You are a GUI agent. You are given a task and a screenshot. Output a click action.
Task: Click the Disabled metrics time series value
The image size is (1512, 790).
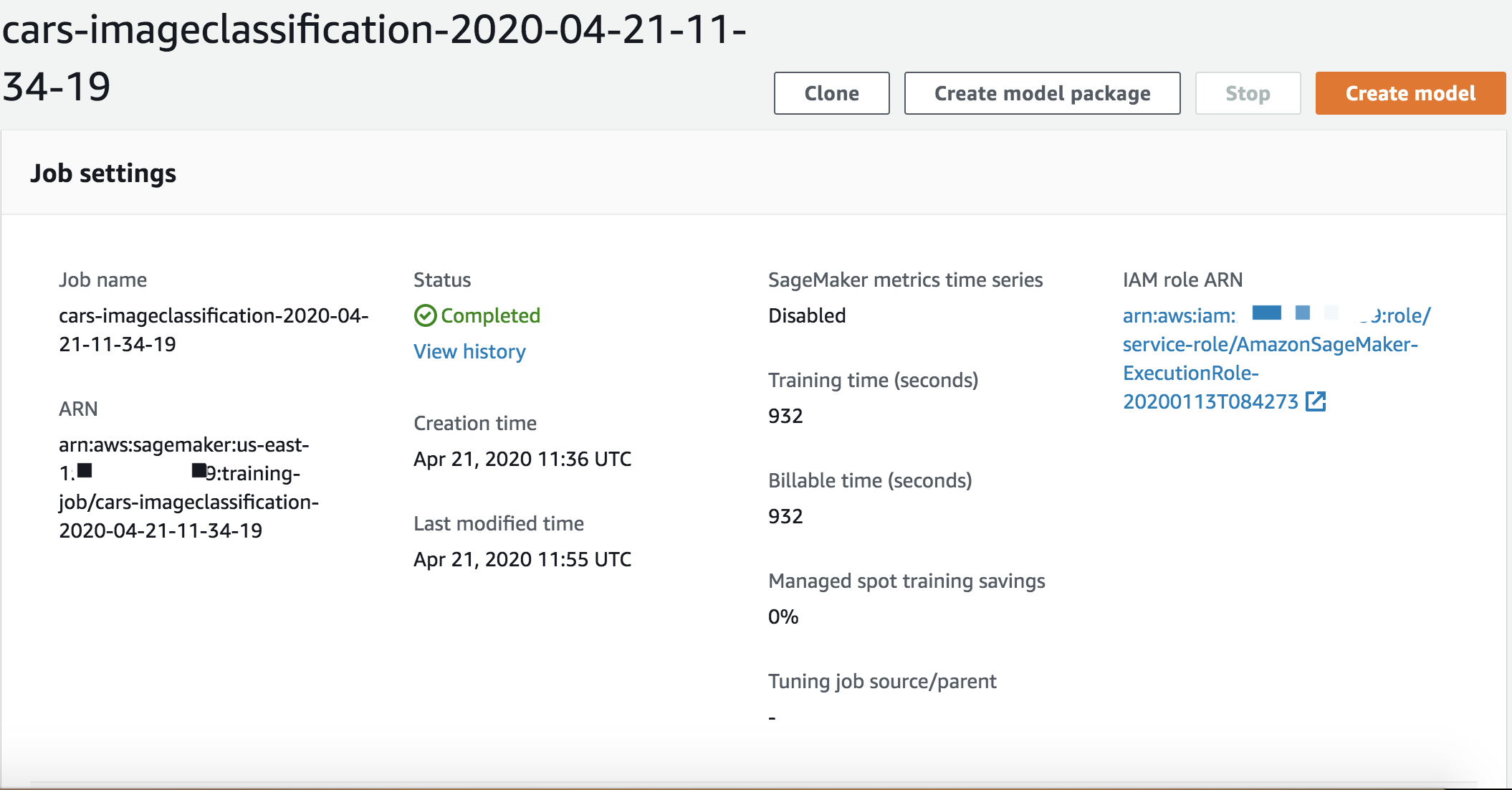[807, 315]
